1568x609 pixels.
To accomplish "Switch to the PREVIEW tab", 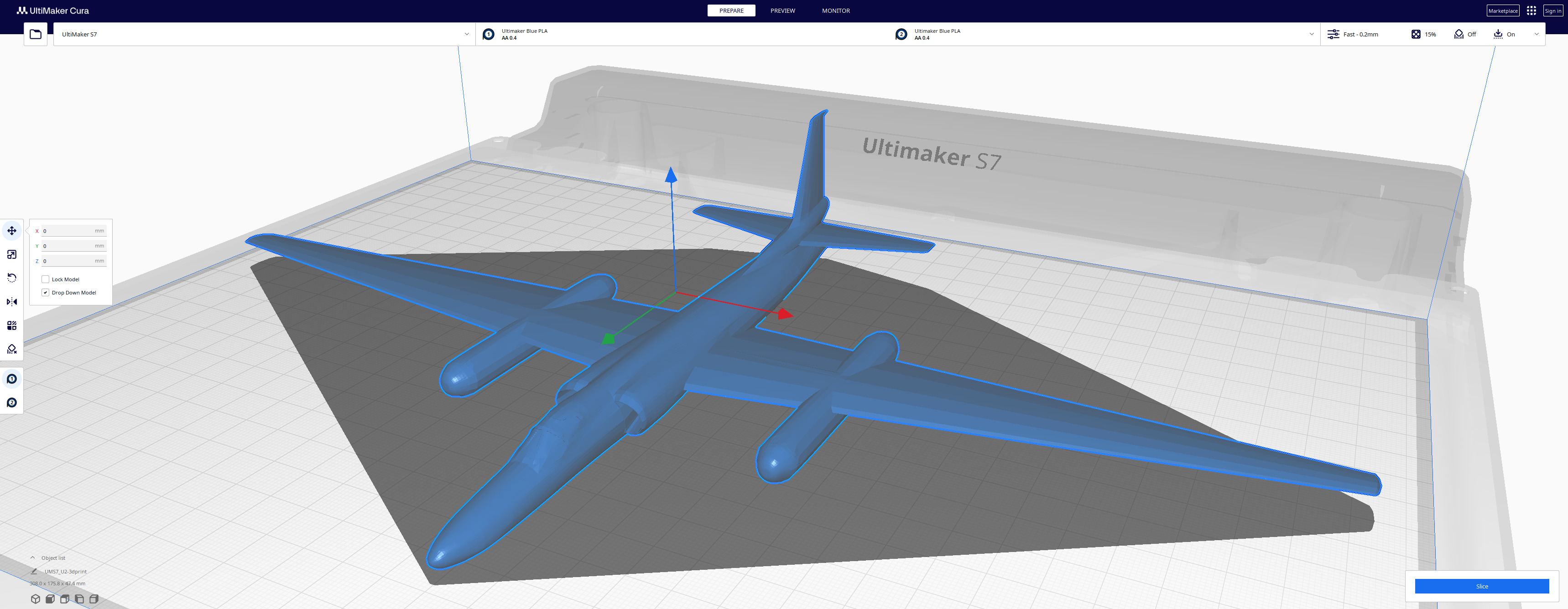I will click(782, 10).
